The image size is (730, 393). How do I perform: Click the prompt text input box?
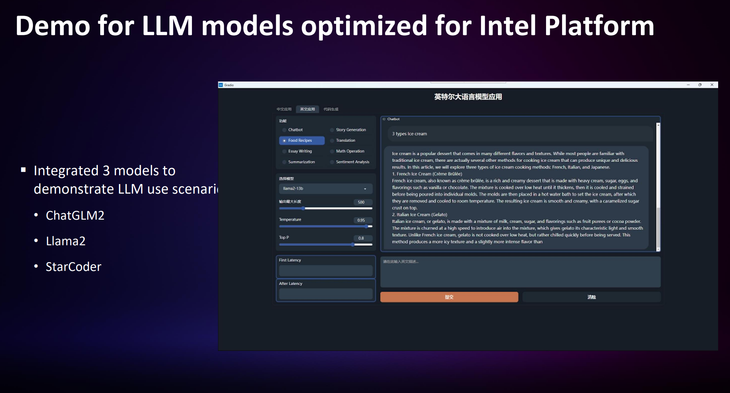click(x=520, y=272)
